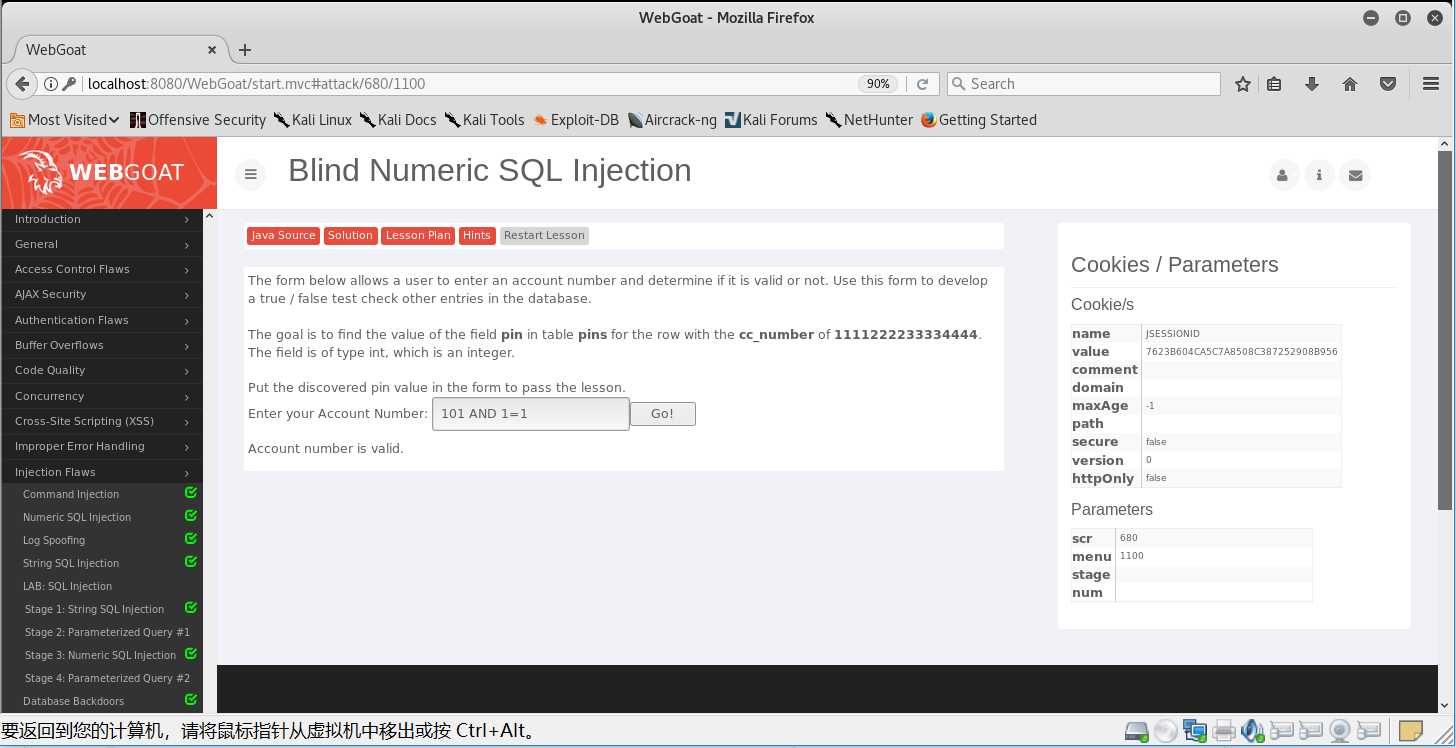Open Stage 3: Numeric SQL Injection
This screenshot has width=1456, height=748.
[100, 655]
